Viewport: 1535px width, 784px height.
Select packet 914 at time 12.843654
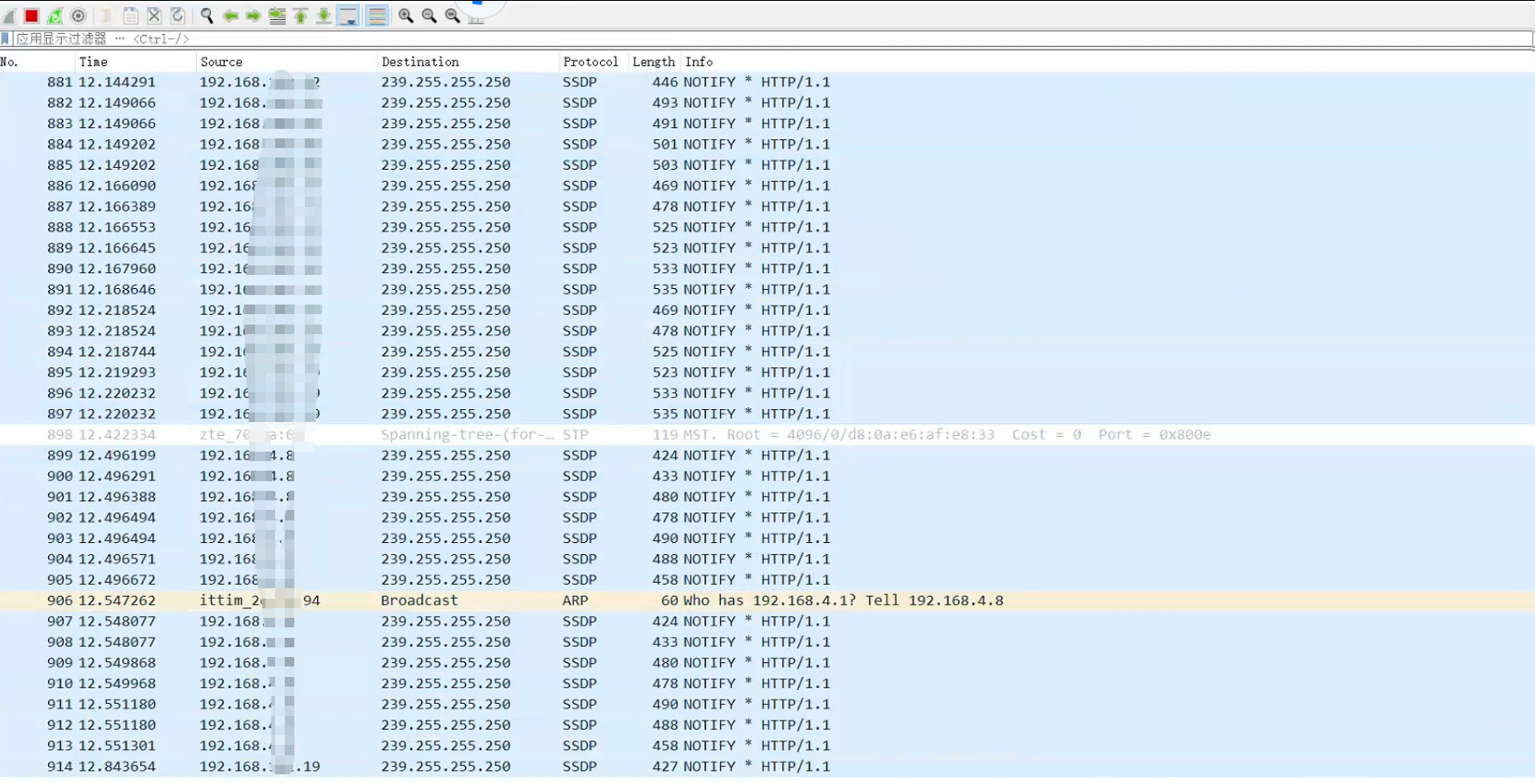[767, 767]
